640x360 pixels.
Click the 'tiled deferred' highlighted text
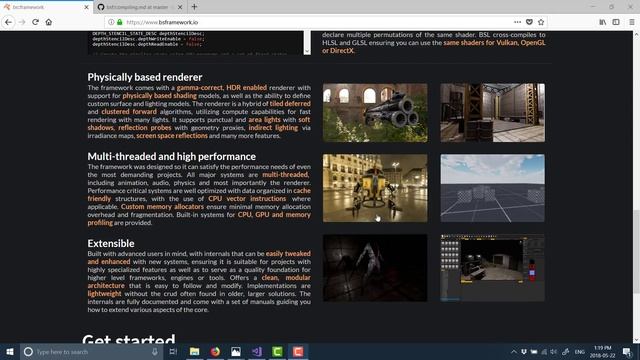pyautogui.click(x=290, y=104)
